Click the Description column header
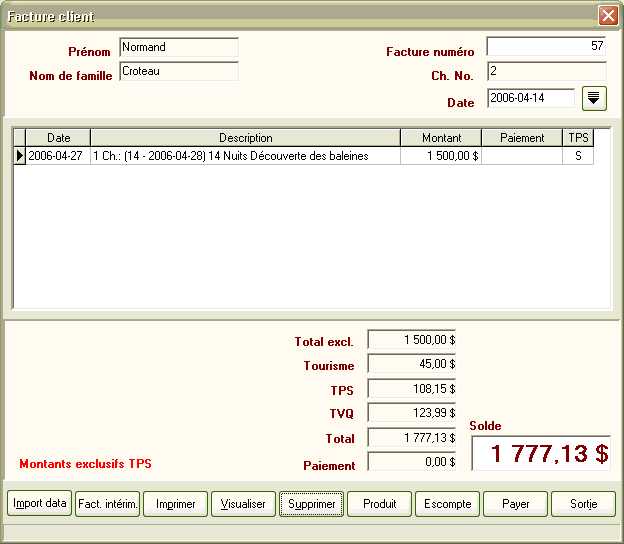 [x=245, y=138]
